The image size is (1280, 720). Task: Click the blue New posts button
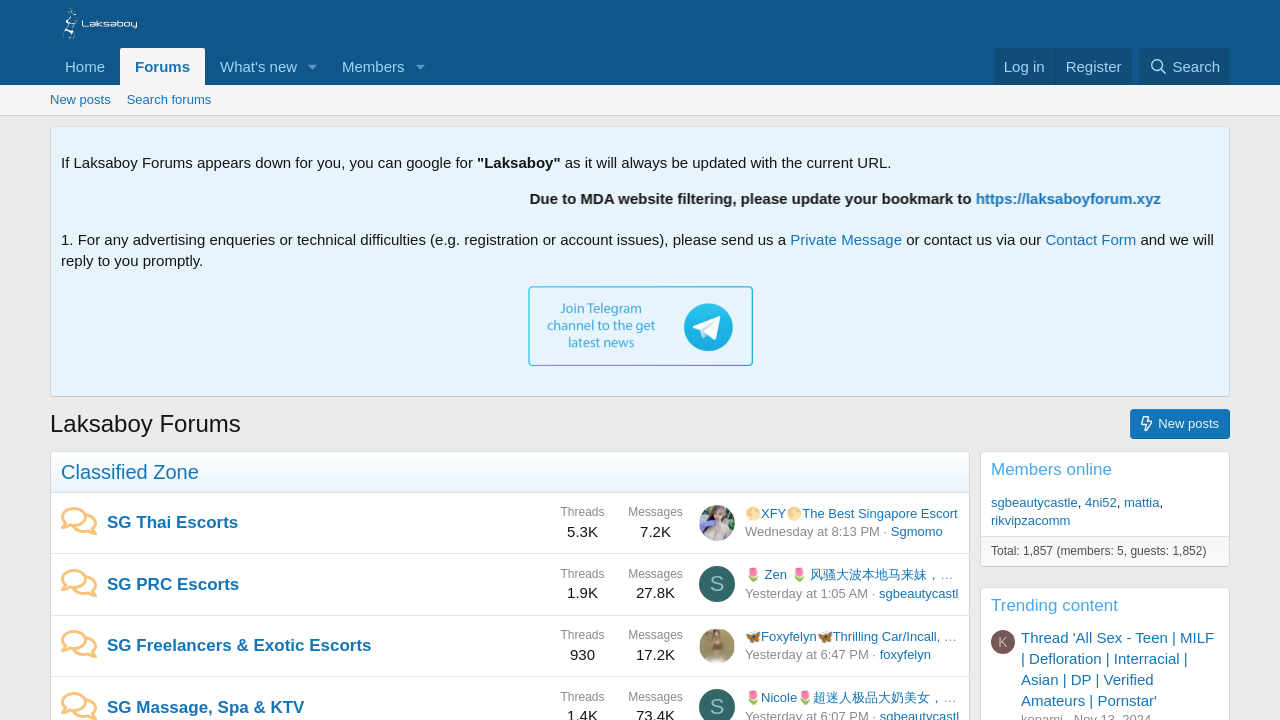(x=1180, y=424)
